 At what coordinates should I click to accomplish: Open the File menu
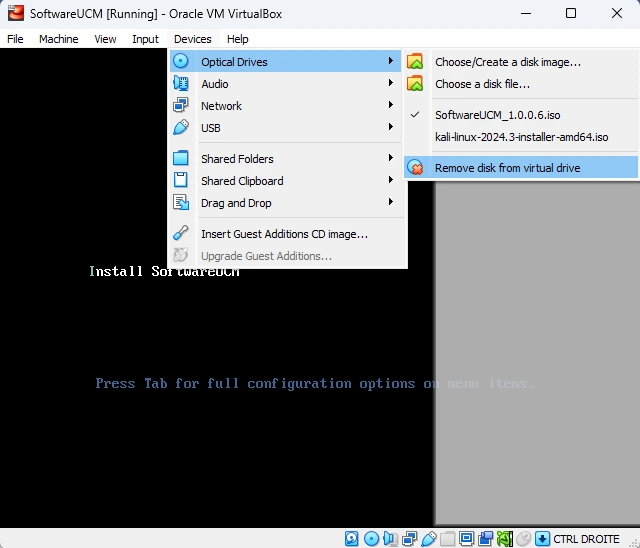[15, 39]
